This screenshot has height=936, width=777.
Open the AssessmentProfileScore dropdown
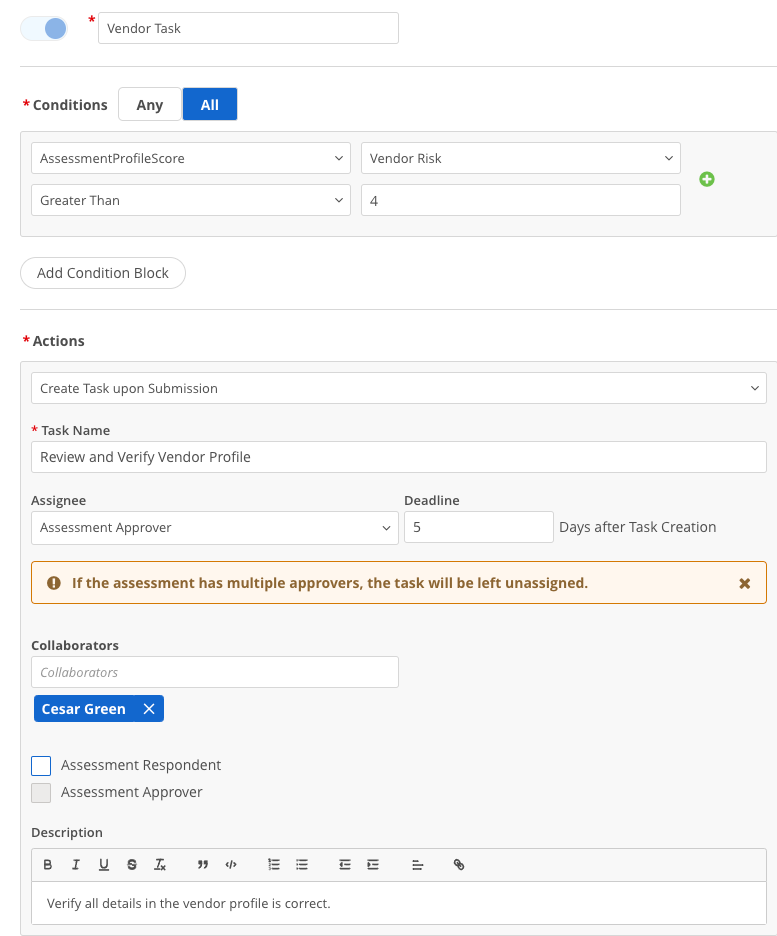coord(190,158)
